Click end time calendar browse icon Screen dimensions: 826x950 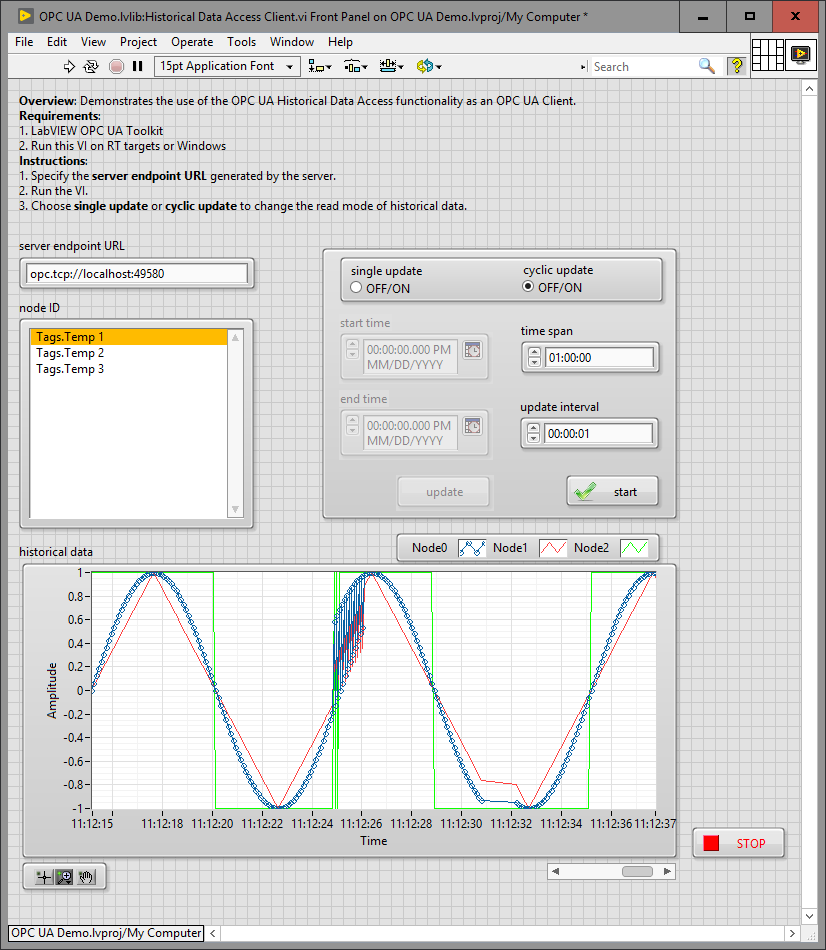click(473, 426)
